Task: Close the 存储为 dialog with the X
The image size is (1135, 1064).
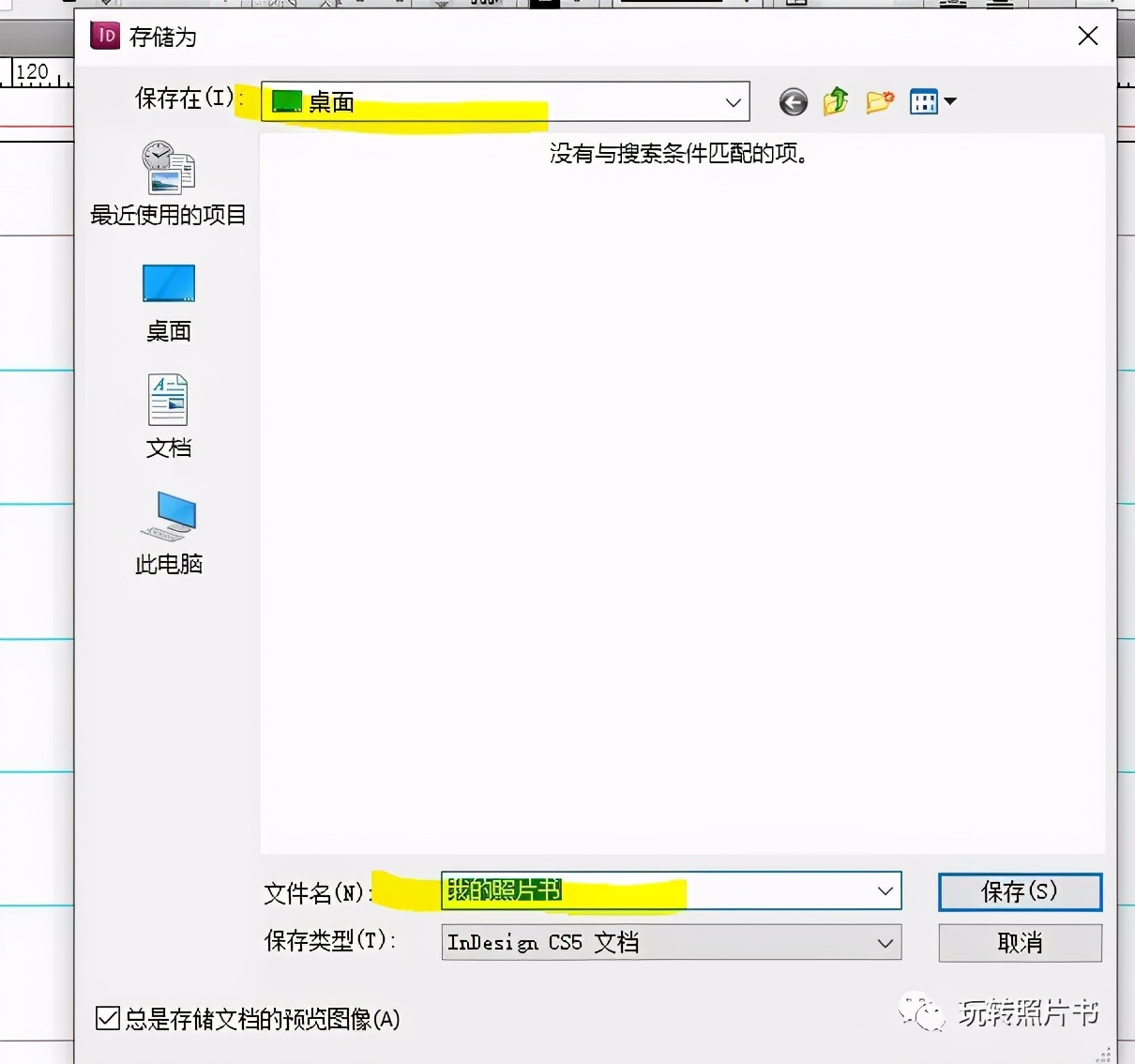Action: coord(1087,36)
